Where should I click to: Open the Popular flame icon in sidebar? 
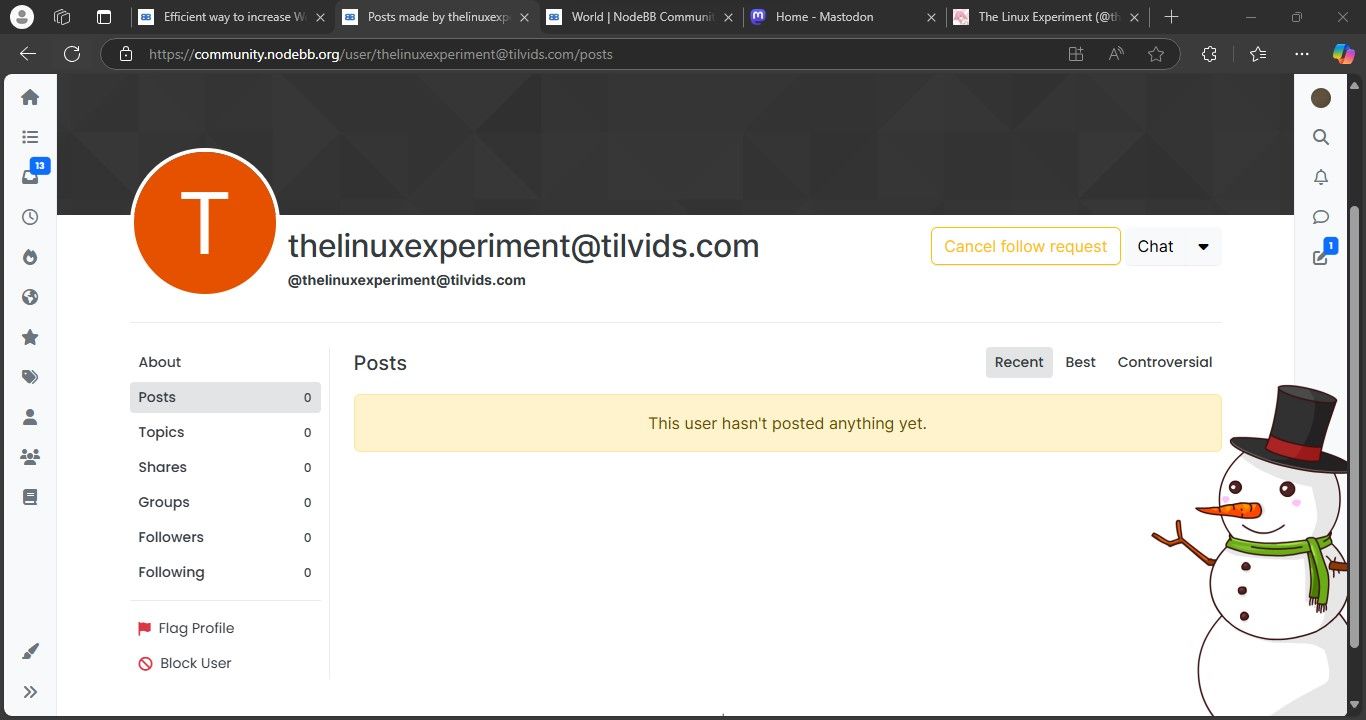[x=30, y=257]
